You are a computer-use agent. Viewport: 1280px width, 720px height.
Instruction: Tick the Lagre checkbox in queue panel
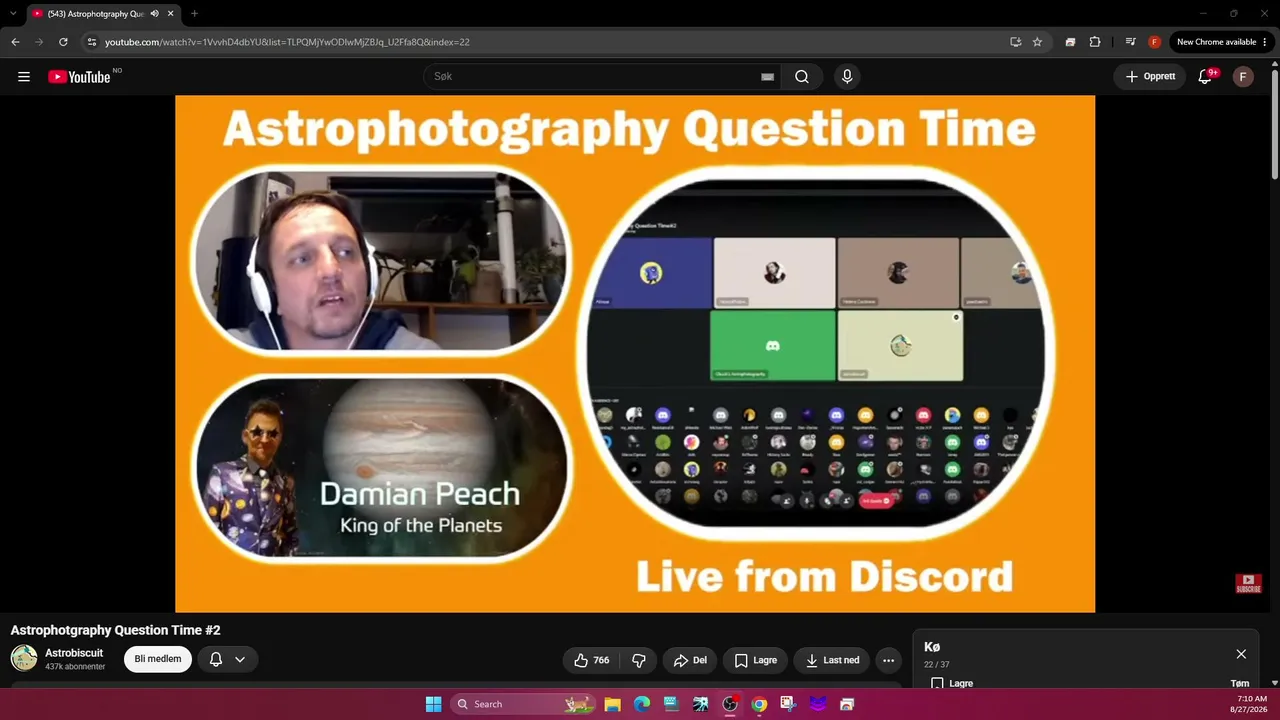coord(937,684)
